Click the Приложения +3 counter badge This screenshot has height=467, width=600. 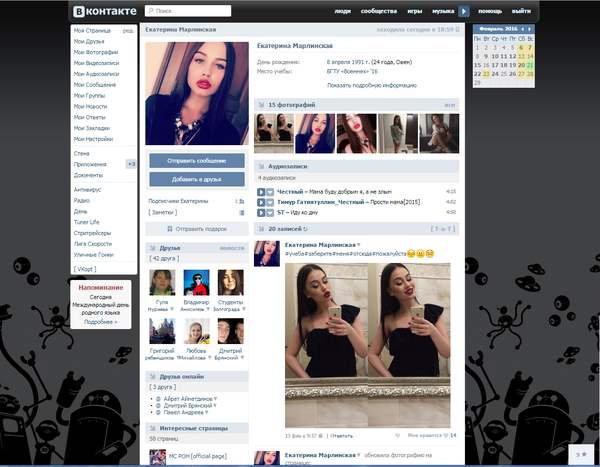point(131,164)
